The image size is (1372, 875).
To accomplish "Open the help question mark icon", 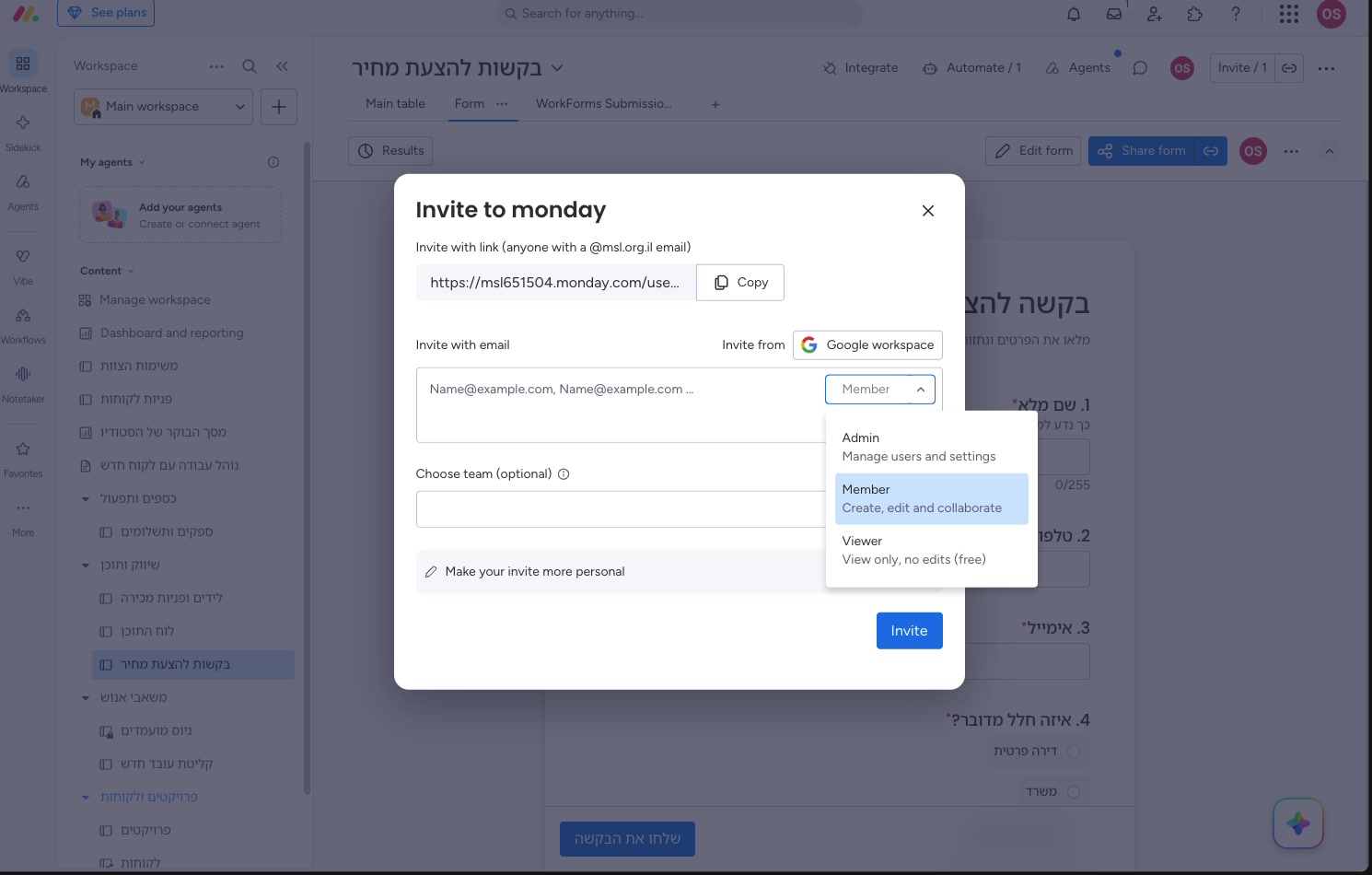I will [1236, 14].
